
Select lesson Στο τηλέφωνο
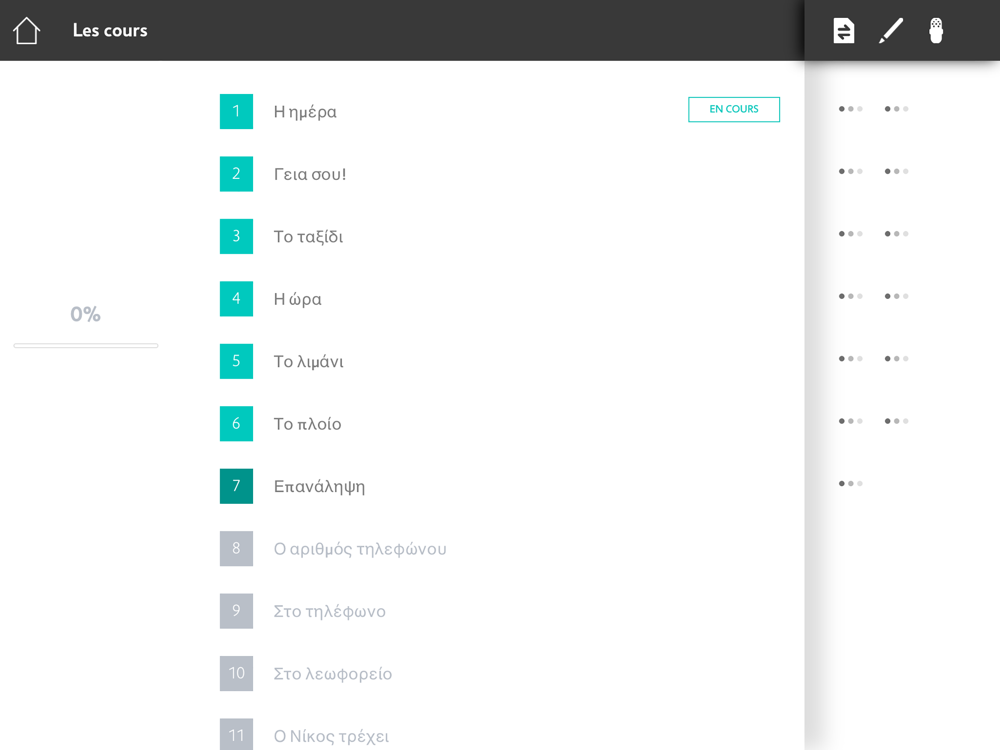coord(329,612)
